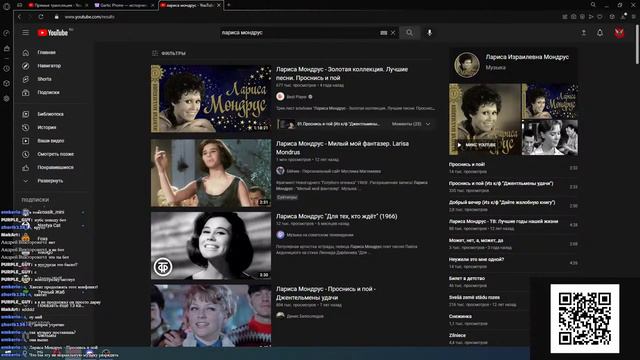Viewport: 640px width, 360px height.
Task: Click the page vertical scrollbar
Action: pos(637,44)
